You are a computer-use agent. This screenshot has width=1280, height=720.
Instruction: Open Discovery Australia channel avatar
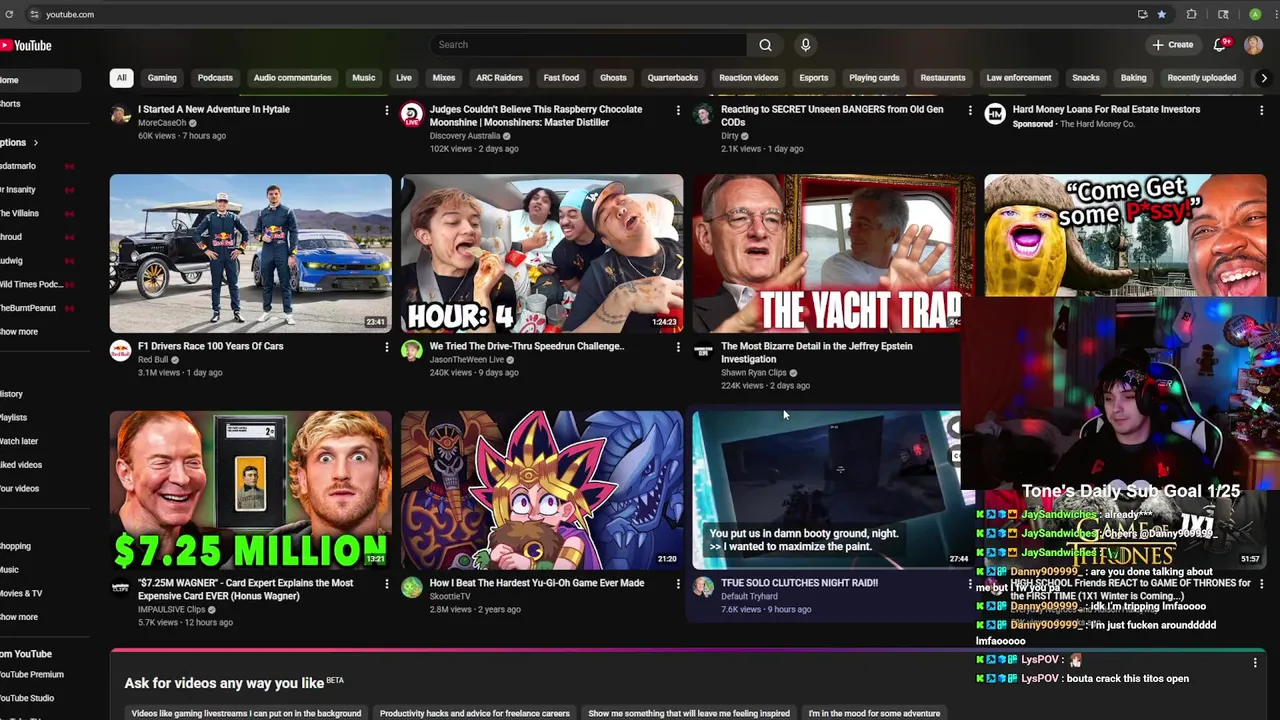click(x=412, y=114)
